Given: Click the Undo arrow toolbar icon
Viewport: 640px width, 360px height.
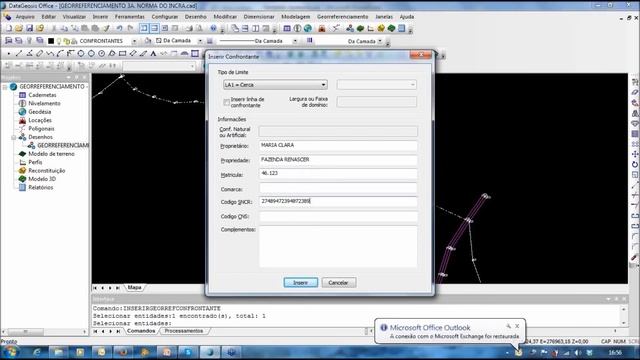Looking at the screenshot, I should (119, 28).
